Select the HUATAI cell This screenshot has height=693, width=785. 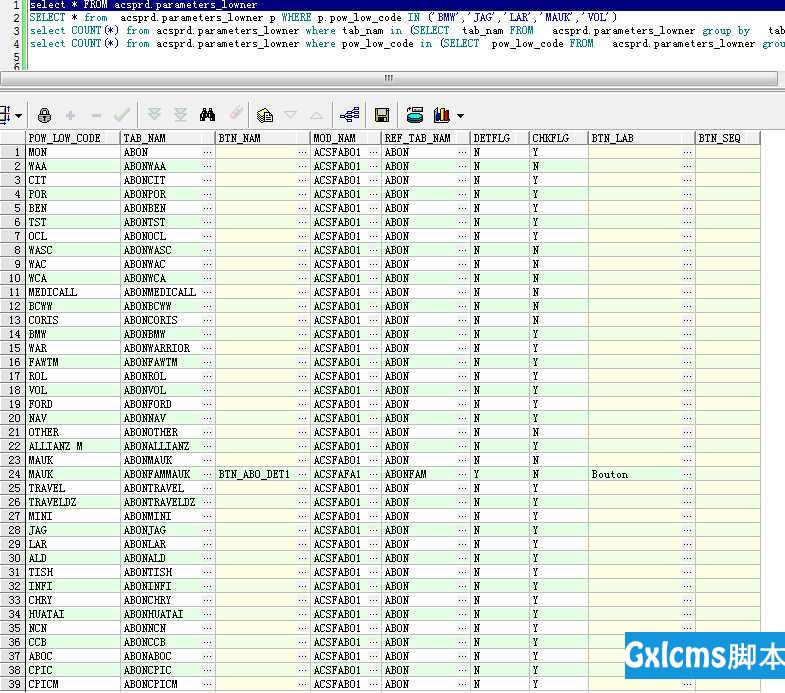coord(73,614)
